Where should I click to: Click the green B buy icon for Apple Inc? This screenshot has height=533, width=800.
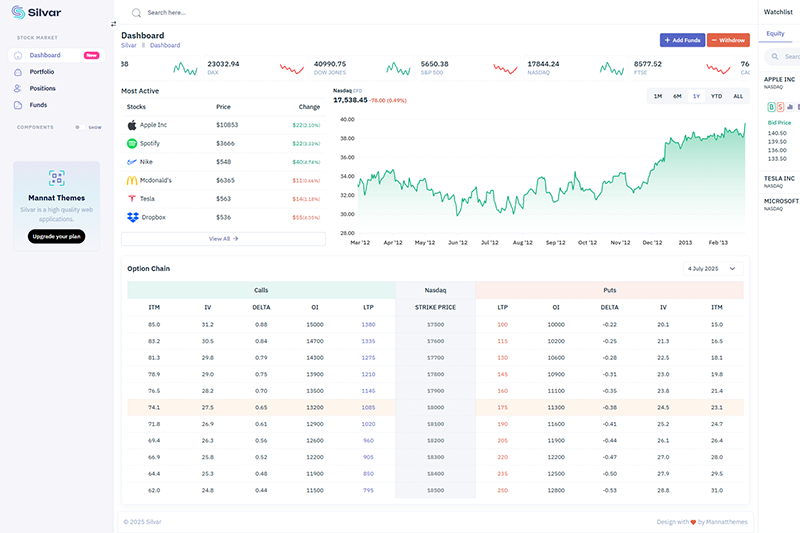(770, 106)
